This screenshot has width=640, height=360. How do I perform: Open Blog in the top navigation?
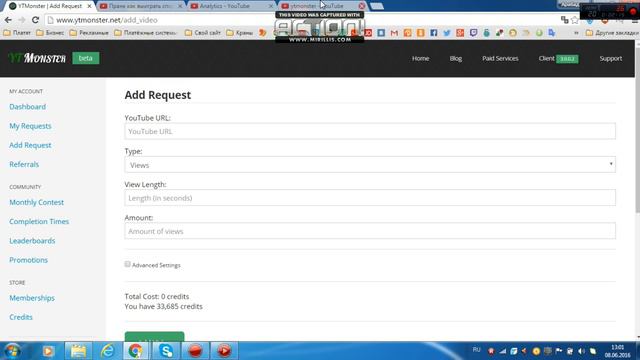click(x=456, y=58)
